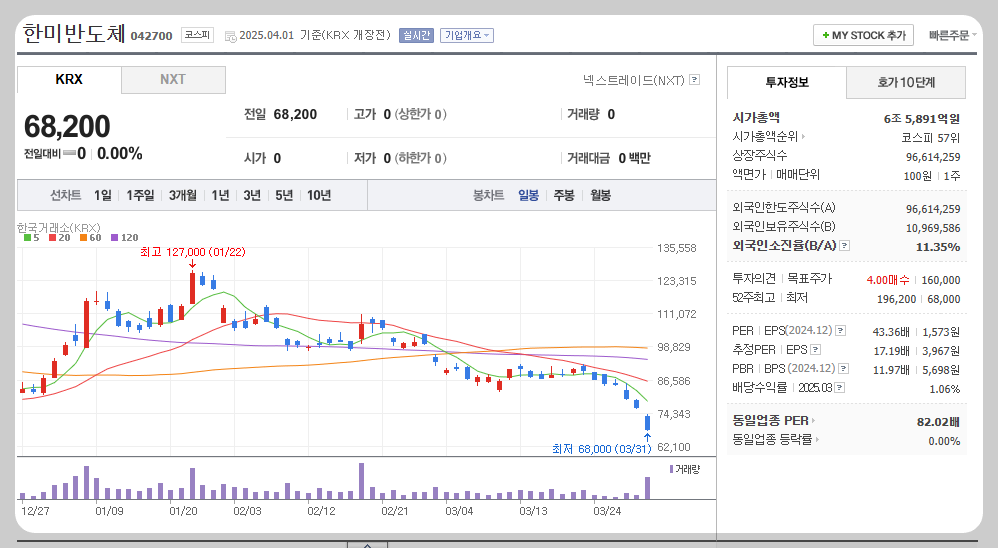Click the 한미반도체 stock name heading

74,33
